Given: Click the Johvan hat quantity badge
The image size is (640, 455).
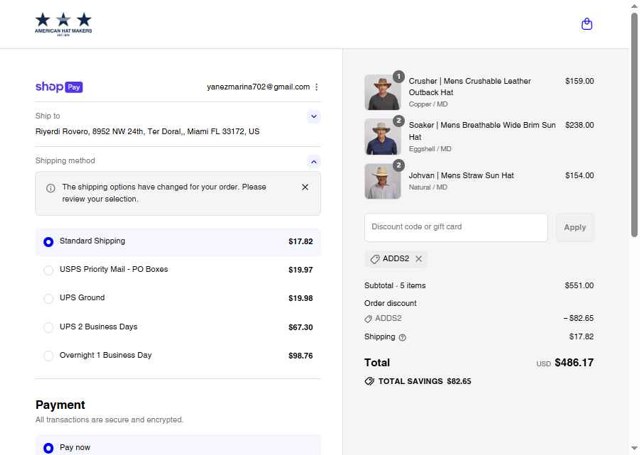Looking at the screenshot, I should pyautogui.click(x=398, y=165).
